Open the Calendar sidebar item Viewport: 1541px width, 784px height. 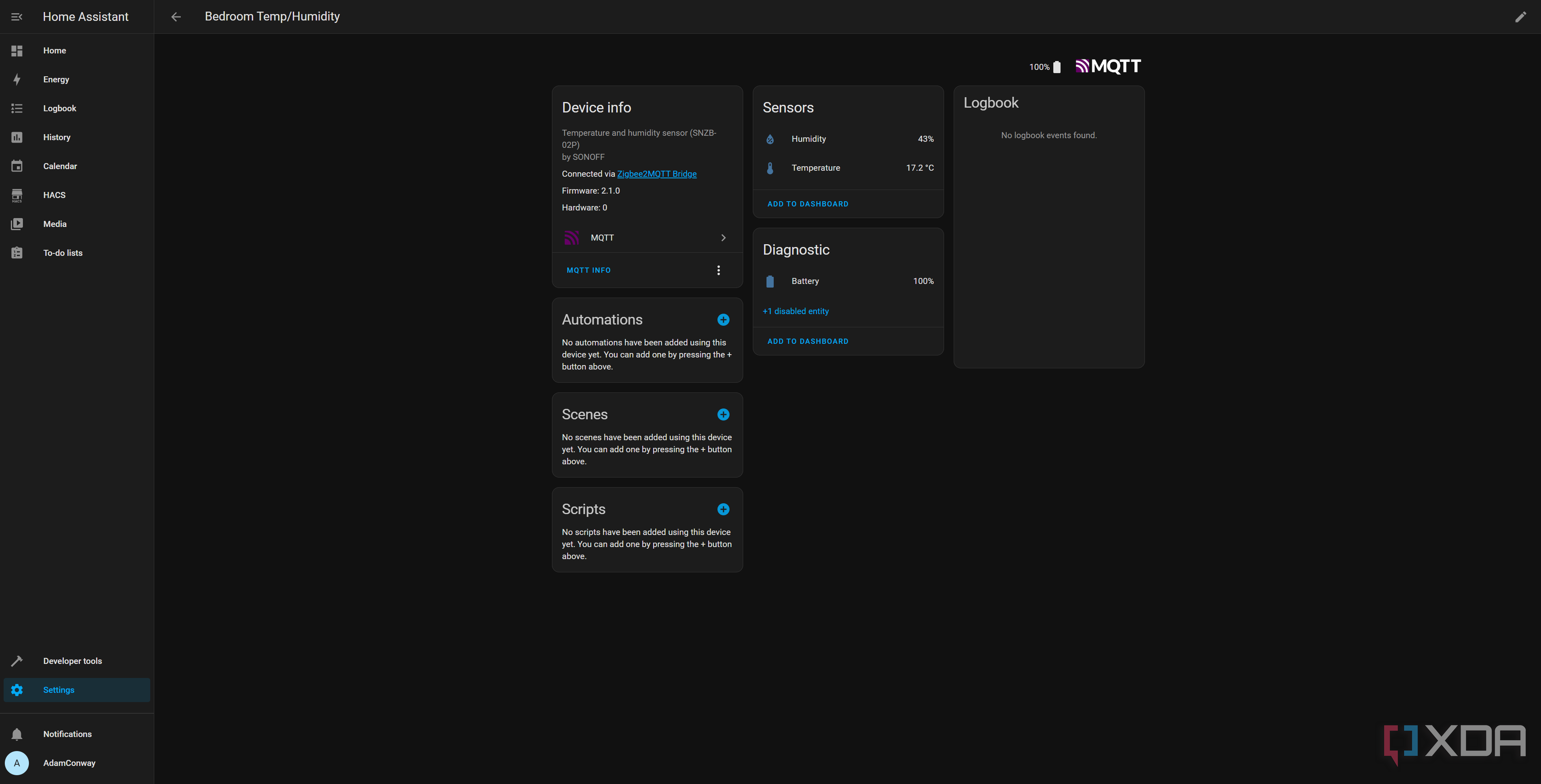60,166
